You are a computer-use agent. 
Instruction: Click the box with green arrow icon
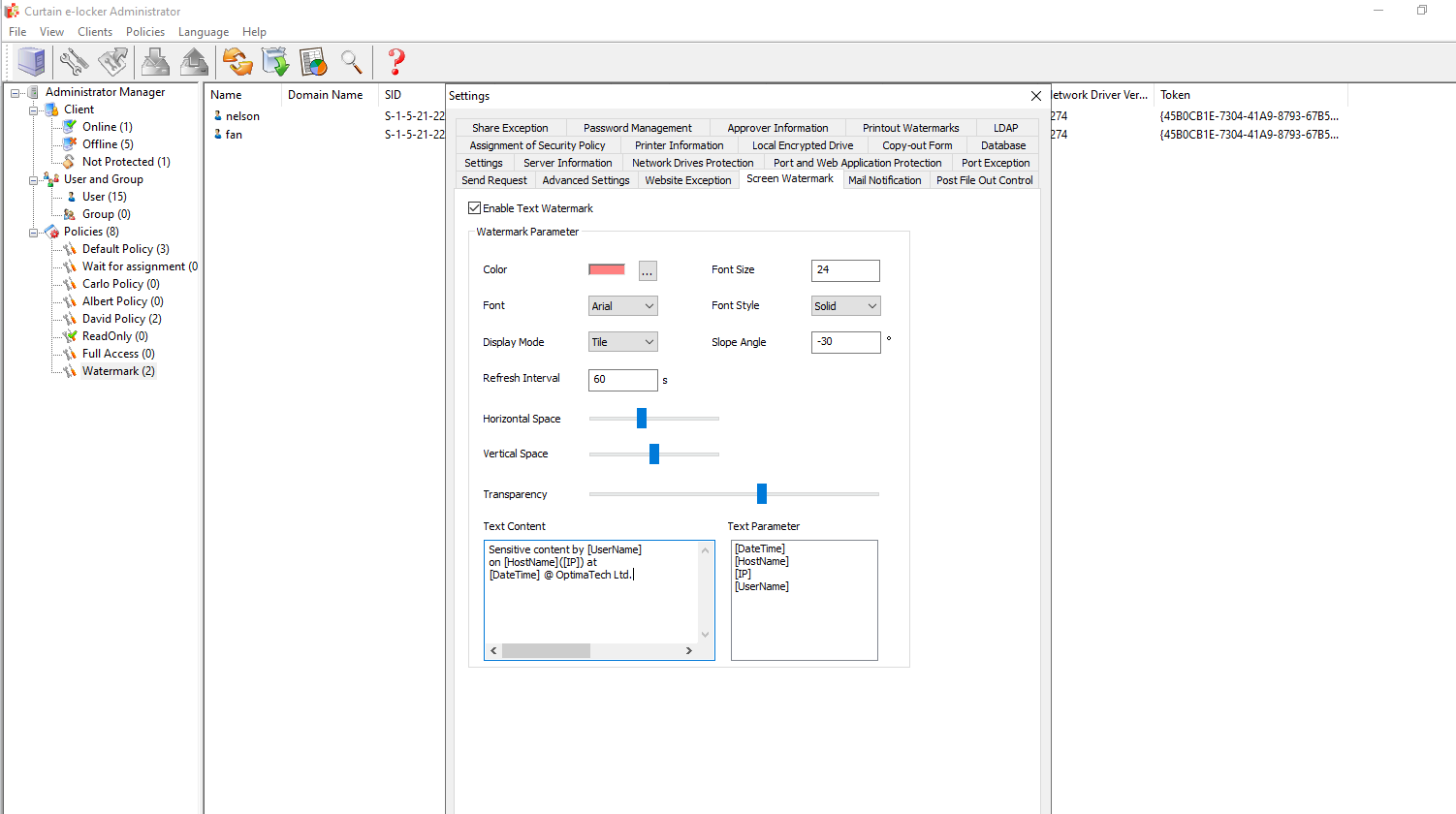[275, 62]
